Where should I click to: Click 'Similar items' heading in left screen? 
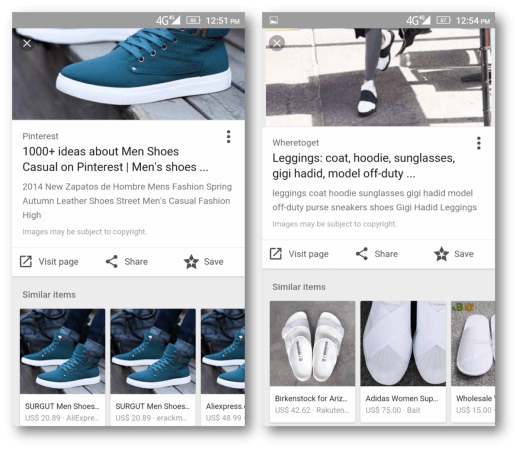pos(49,295)
